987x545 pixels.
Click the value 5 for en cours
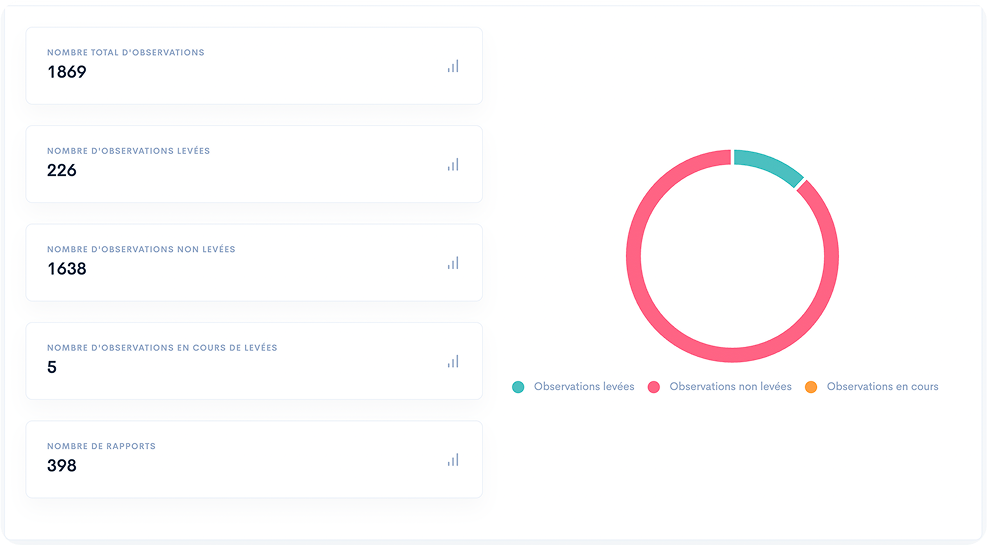(52, 368)
